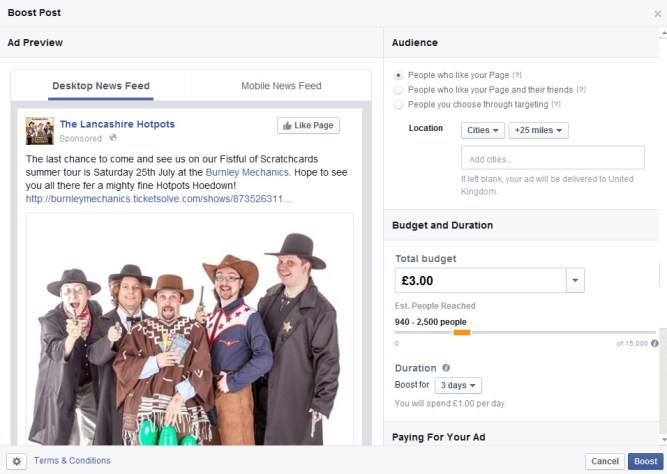Select 'People you choose through targeting'

pyautogui.click(x=399, y=104)
